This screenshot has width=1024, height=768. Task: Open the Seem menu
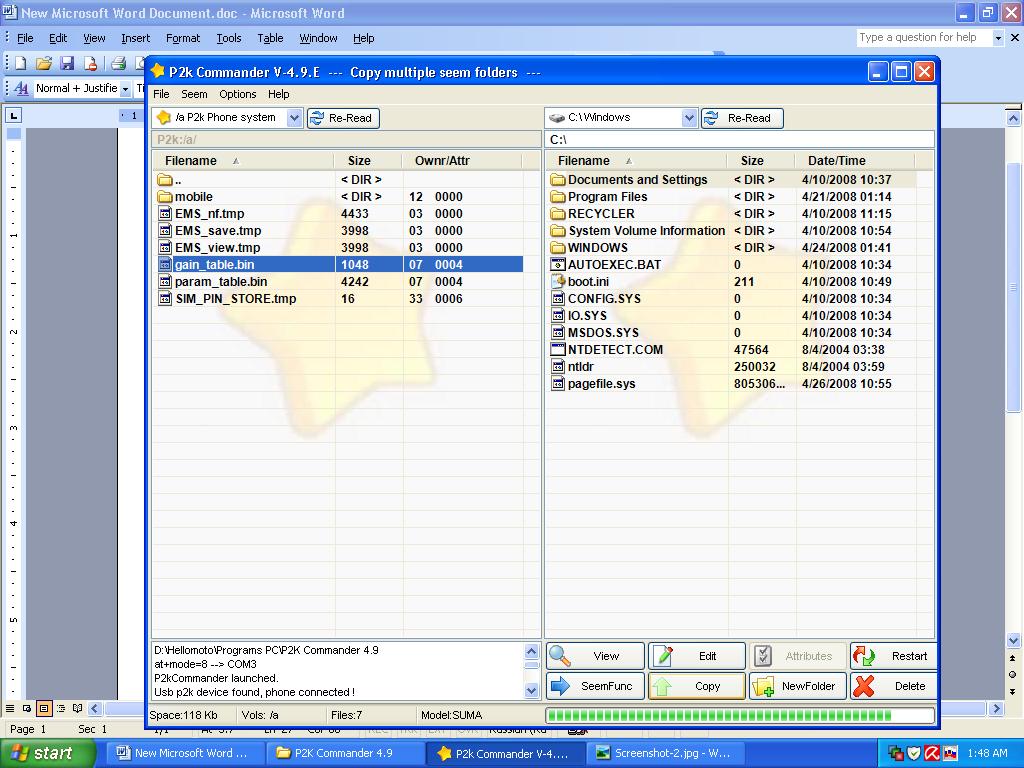[194, 94]
